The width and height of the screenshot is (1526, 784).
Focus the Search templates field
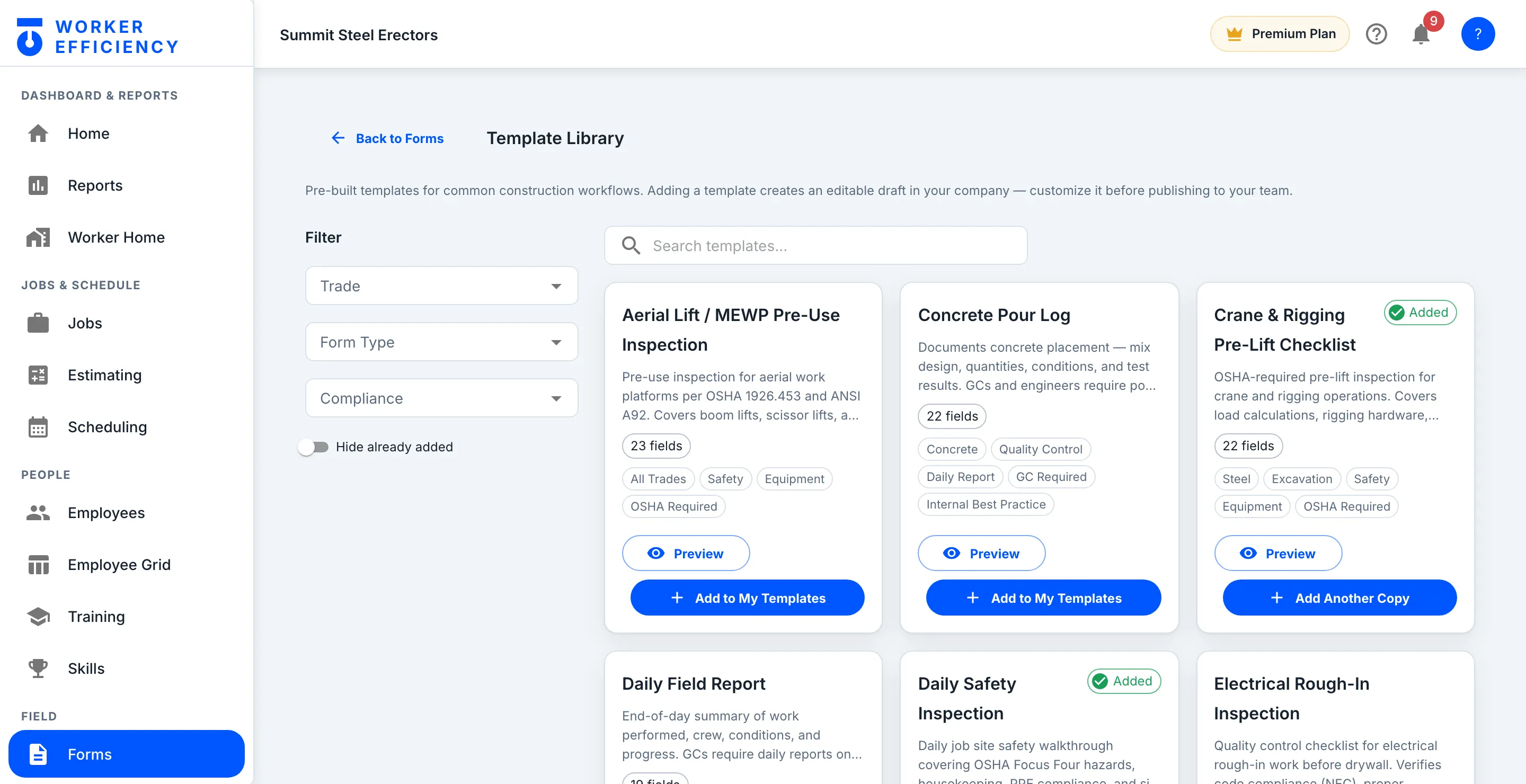point(816,246)
